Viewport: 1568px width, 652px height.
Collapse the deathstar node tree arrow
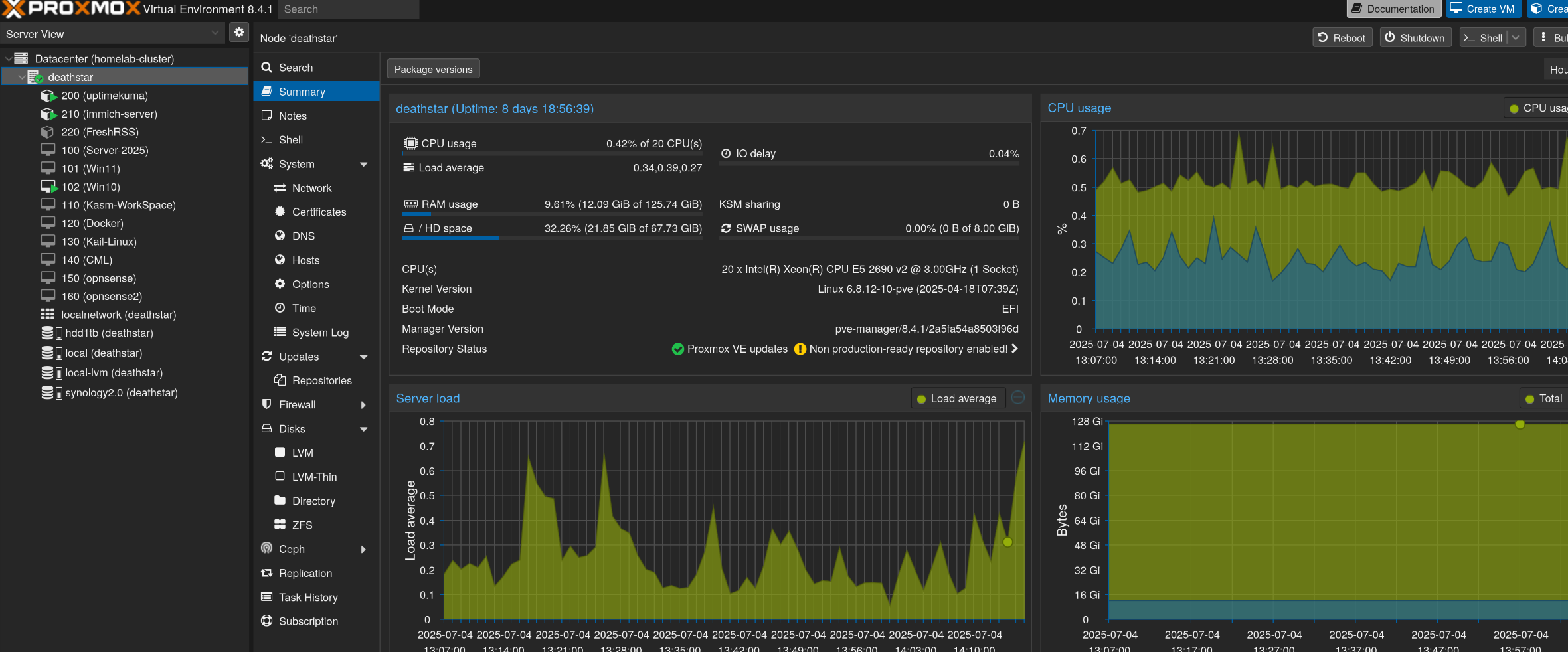pos(22,77)
